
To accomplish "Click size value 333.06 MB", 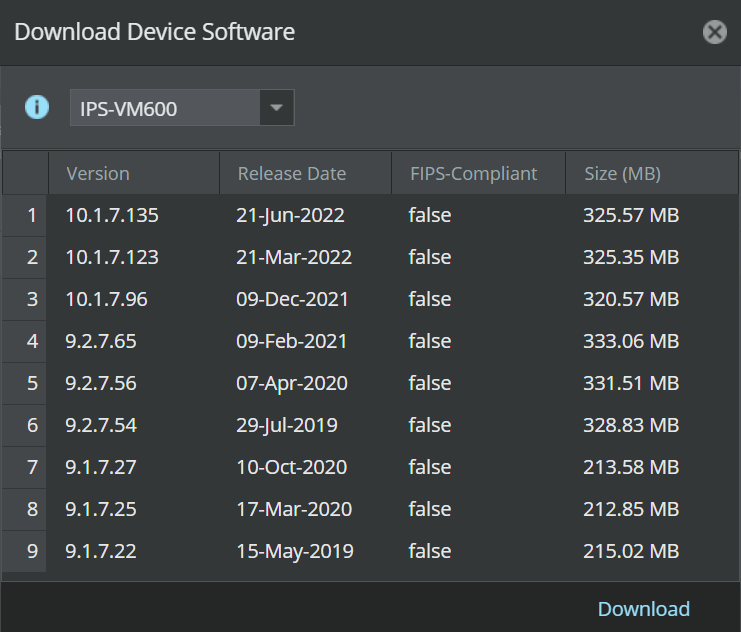I will click(631, 341).
